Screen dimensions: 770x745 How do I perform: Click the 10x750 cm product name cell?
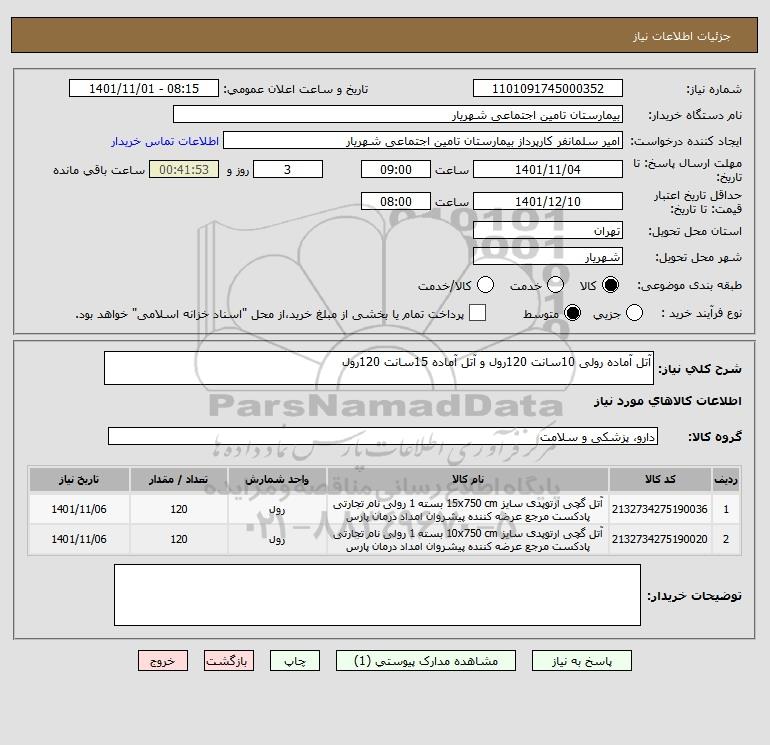tap(468, 540)
